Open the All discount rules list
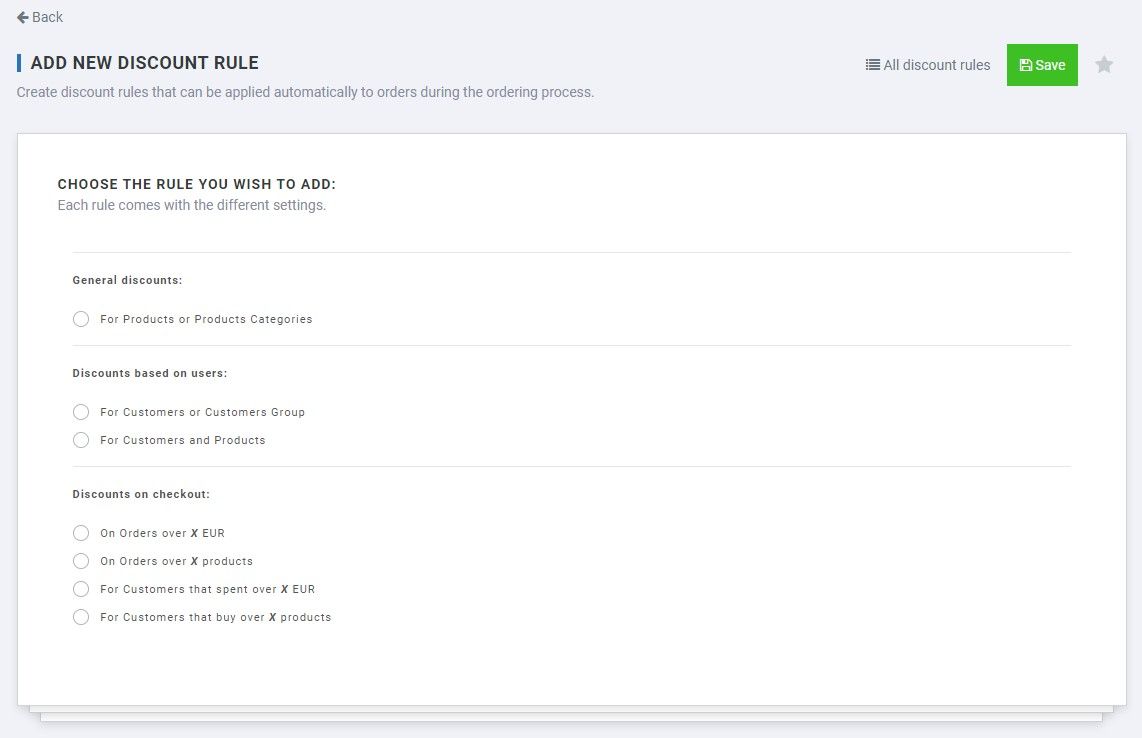This screenshot has width=1142, height=738. tap(928, 65)
